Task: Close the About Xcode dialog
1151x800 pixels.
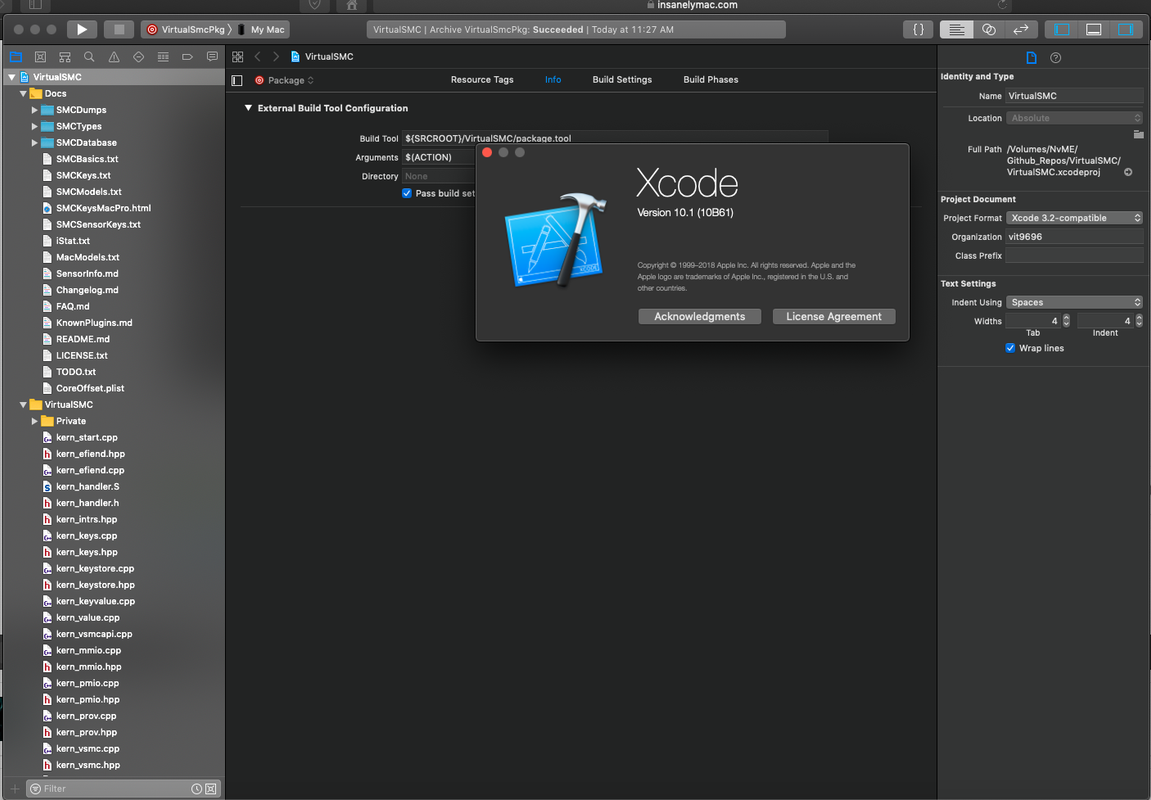Action: click(487, 153)
